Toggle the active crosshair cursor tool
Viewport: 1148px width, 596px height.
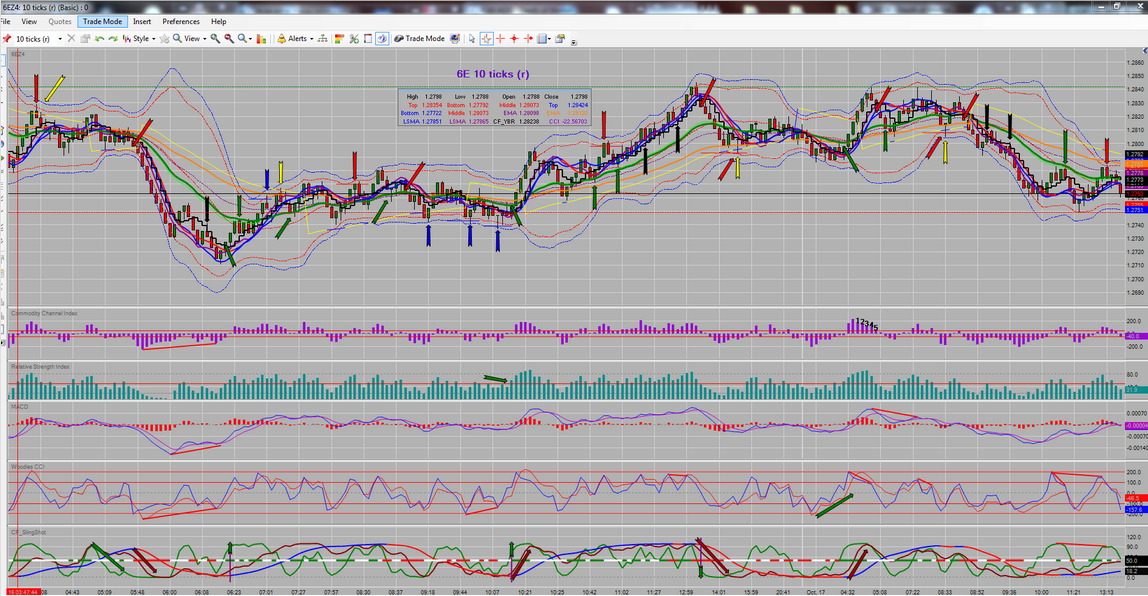(486, 39)
